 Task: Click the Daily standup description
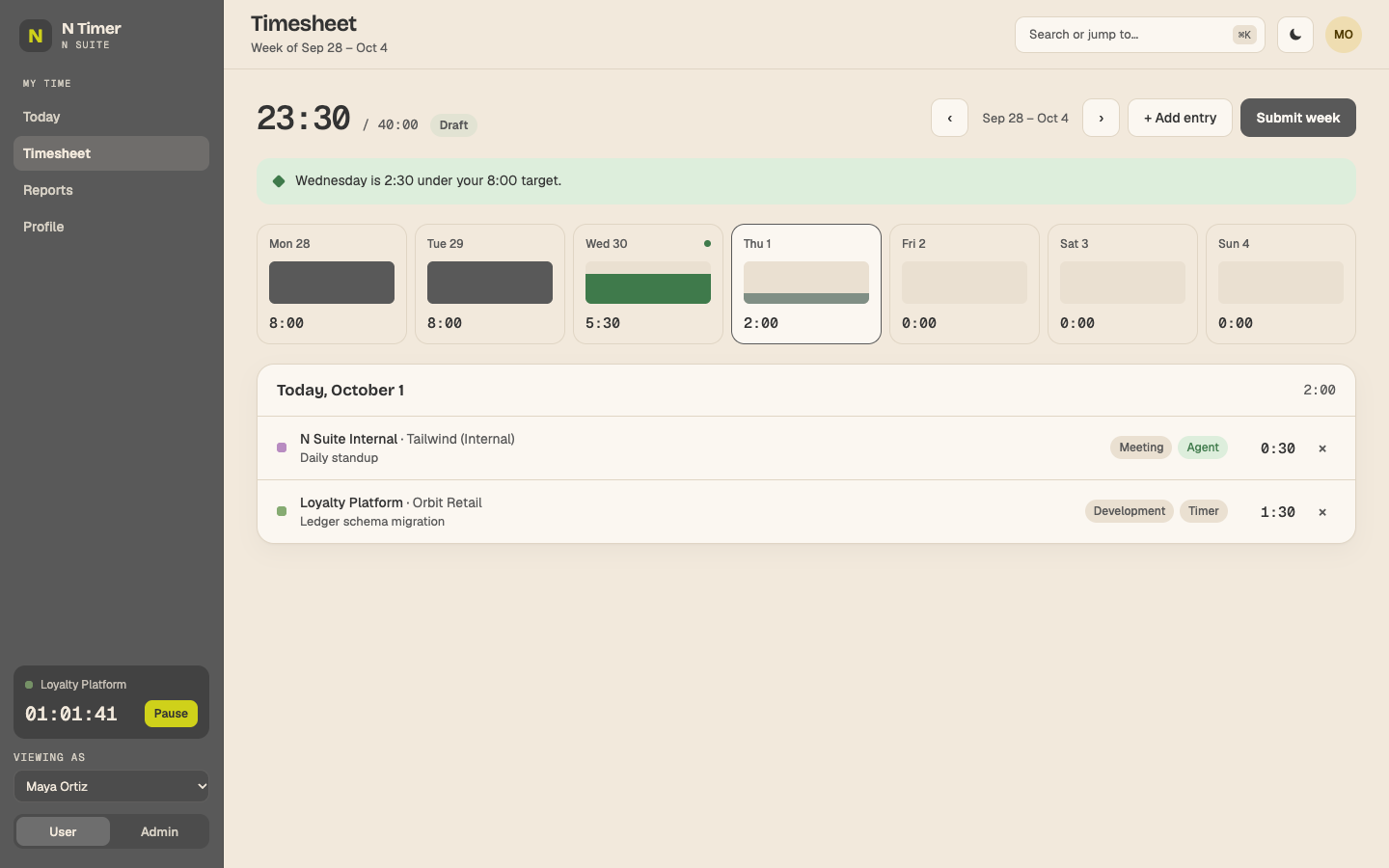339,458
